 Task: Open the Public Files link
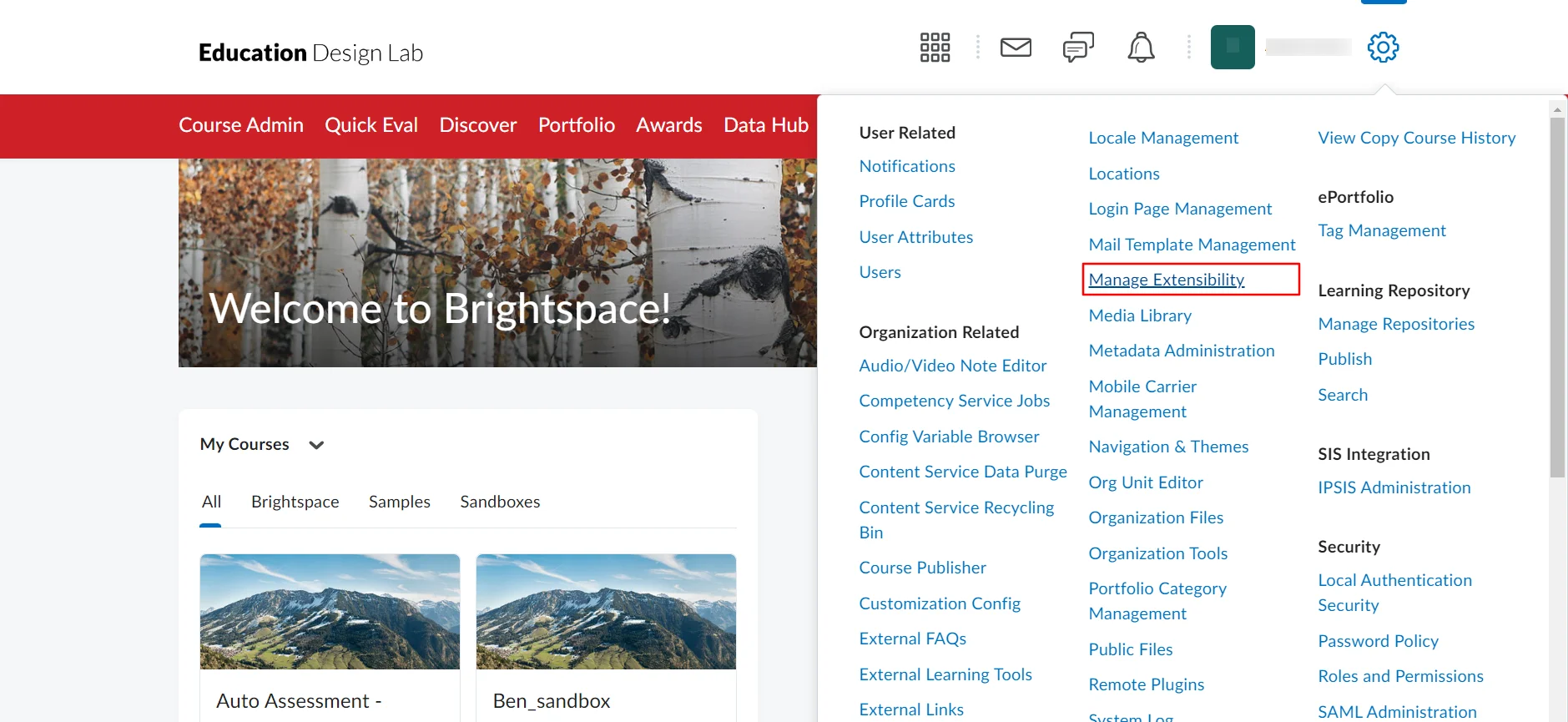[x=1131, y=649]
